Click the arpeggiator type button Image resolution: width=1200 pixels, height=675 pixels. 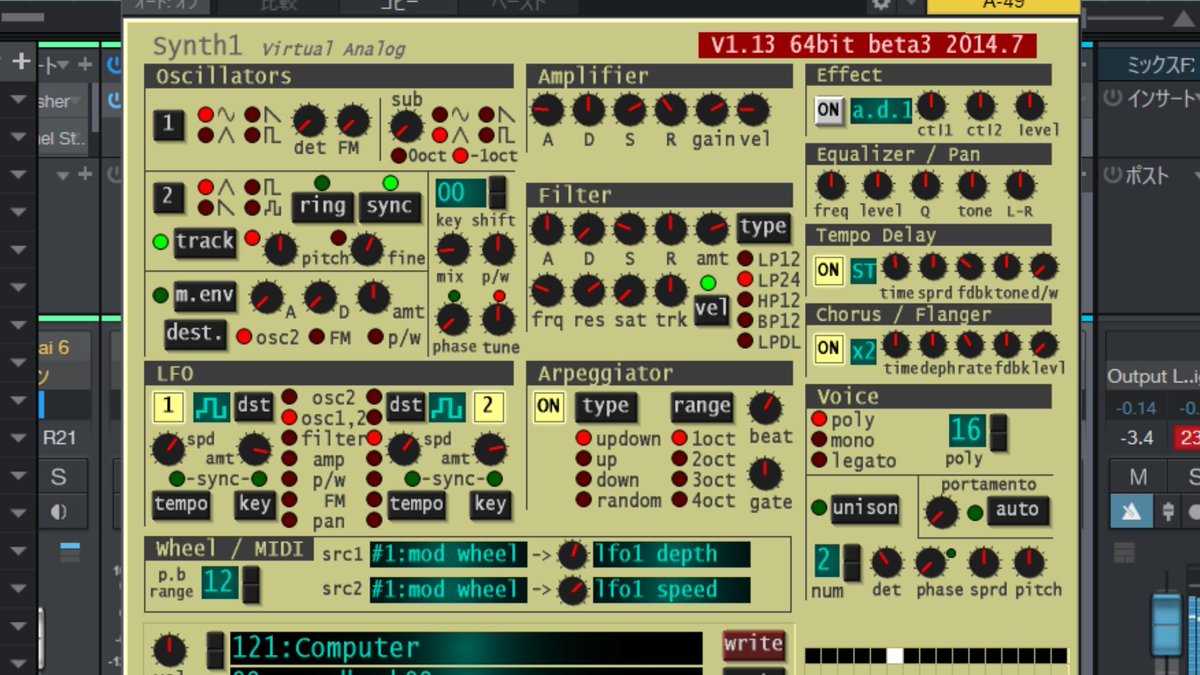[605, 407]
